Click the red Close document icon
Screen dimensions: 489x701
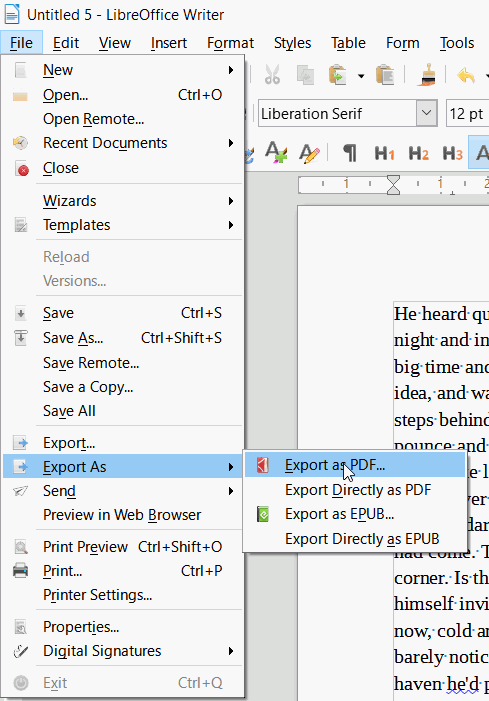point(22,169)
